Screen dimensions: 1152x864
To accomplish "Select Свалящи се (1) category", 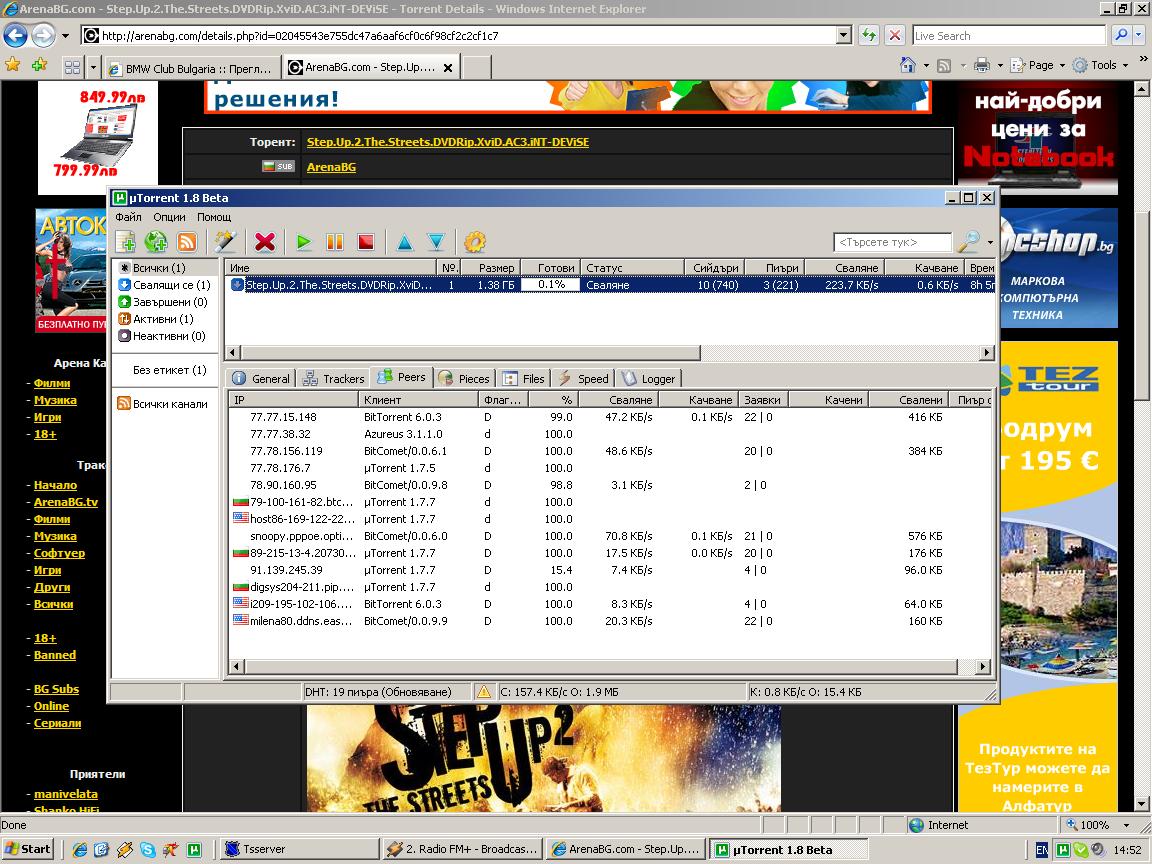I will 165,285.
